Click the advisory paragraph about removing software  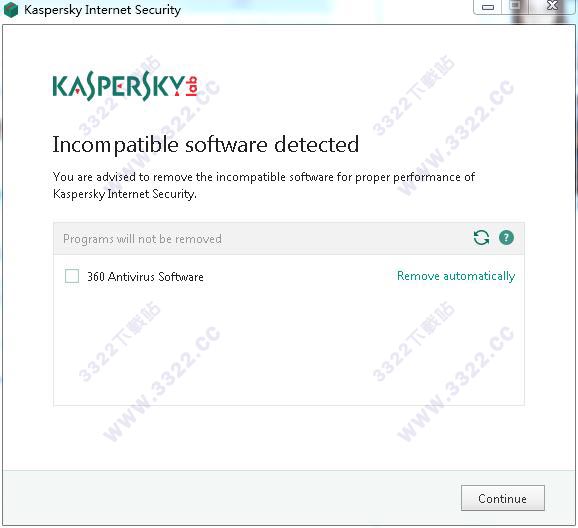pyautogui.click(x=264, y=185)
